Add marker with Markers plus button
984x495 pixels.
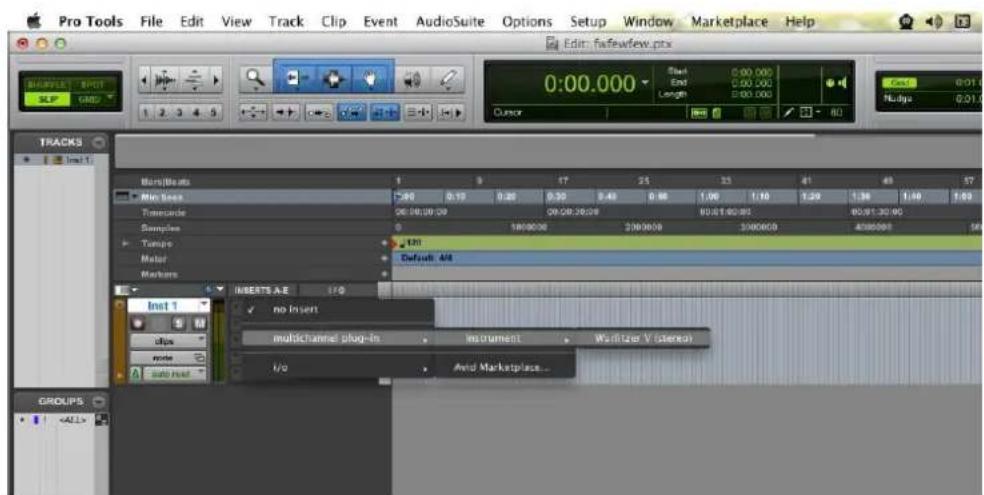[383, 274]
